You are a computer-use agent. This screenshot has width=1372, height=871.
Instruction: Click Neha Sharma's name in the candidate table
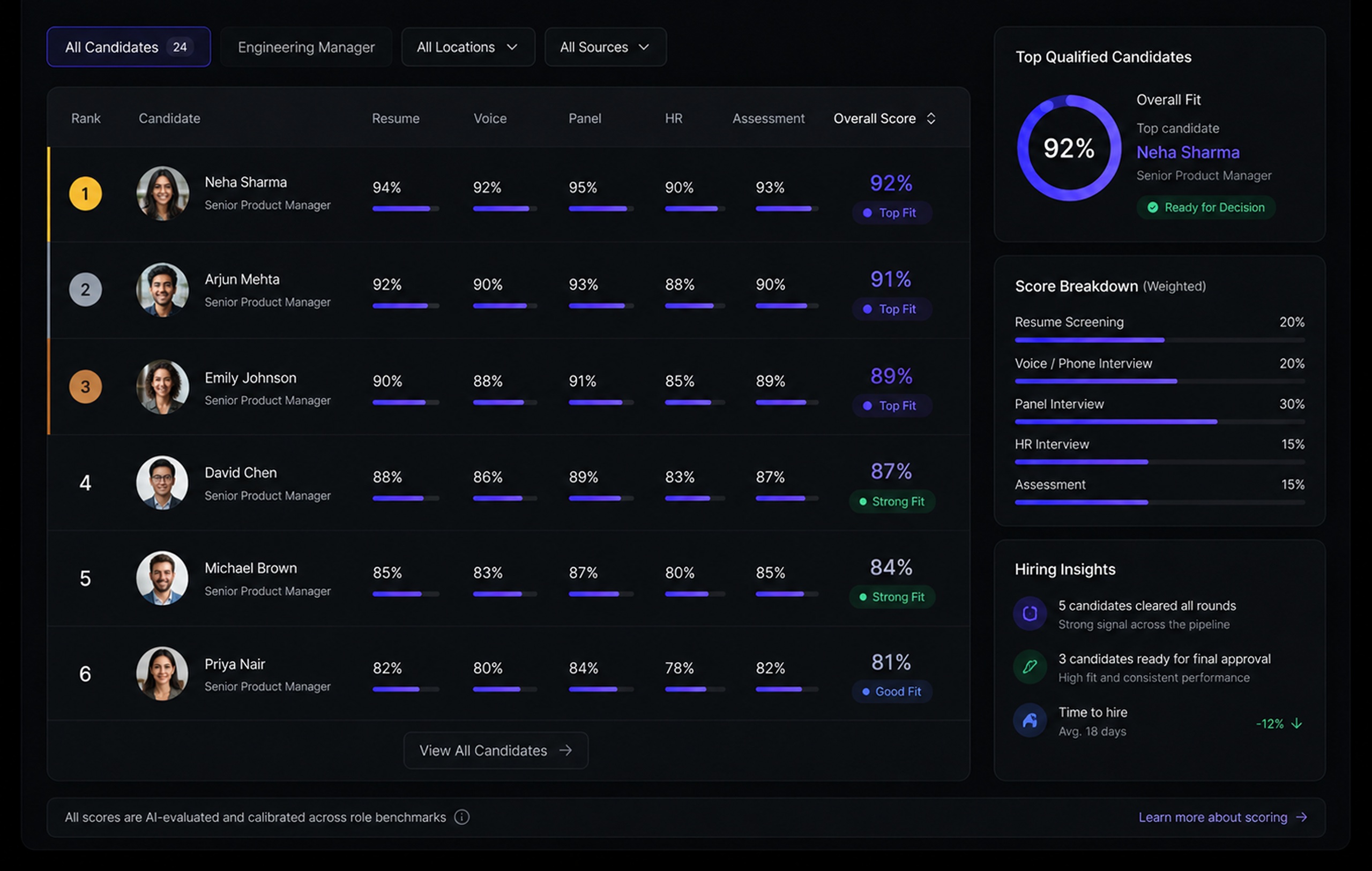click(x=245, y=182)
